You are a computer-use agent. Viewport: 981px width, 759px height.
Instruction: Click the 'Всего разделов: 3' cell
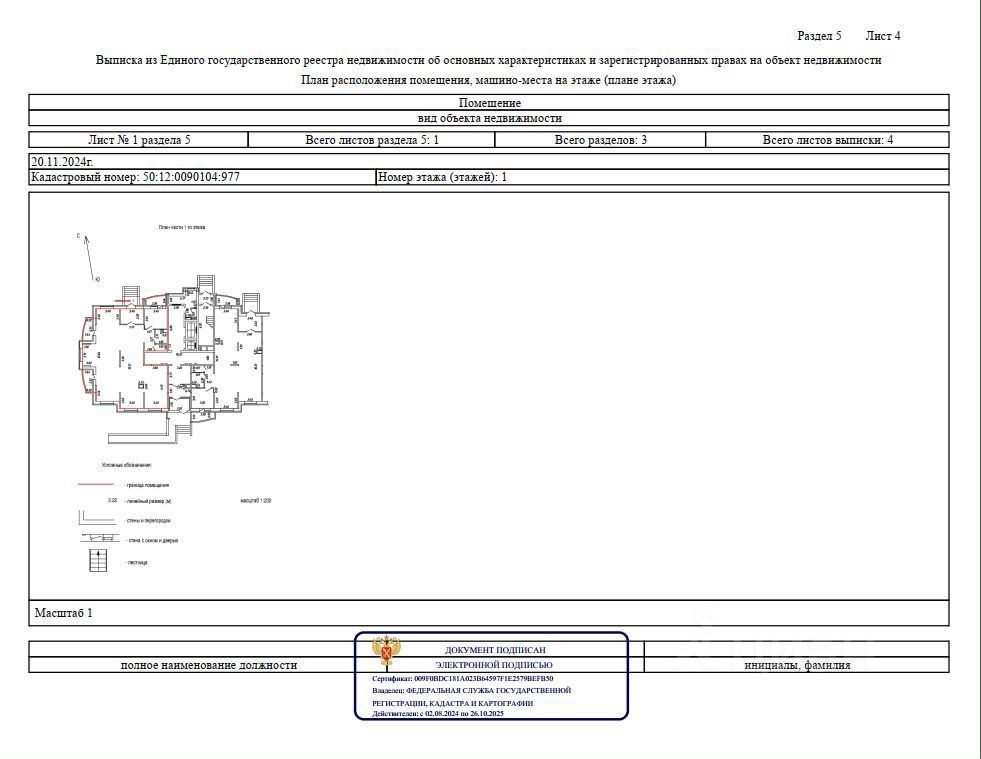point(601,140)
